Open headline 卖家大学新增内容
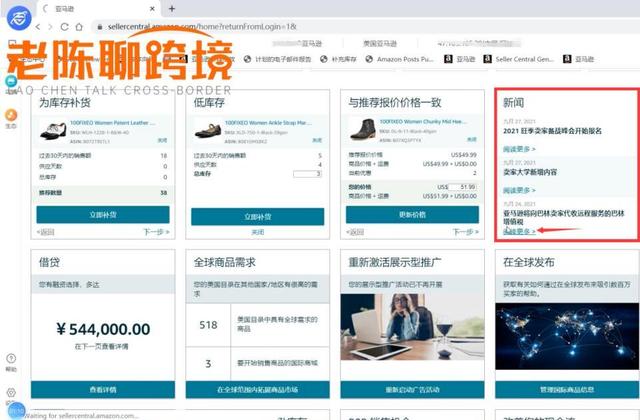 (x=530, y=172)
